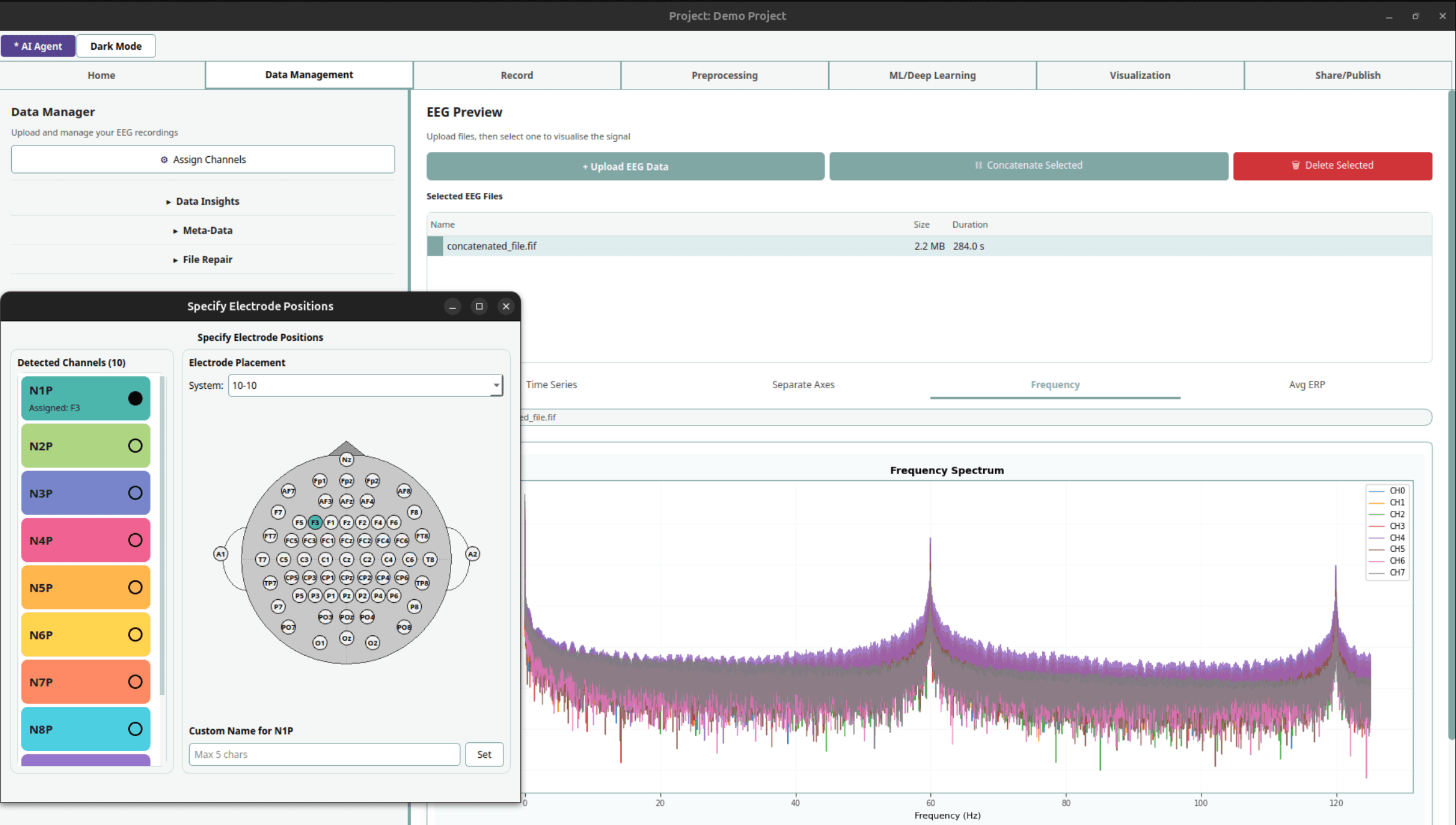Select the N2P channel radio button
Viewport: 1456px width, 825px height.
coord(135,445)
